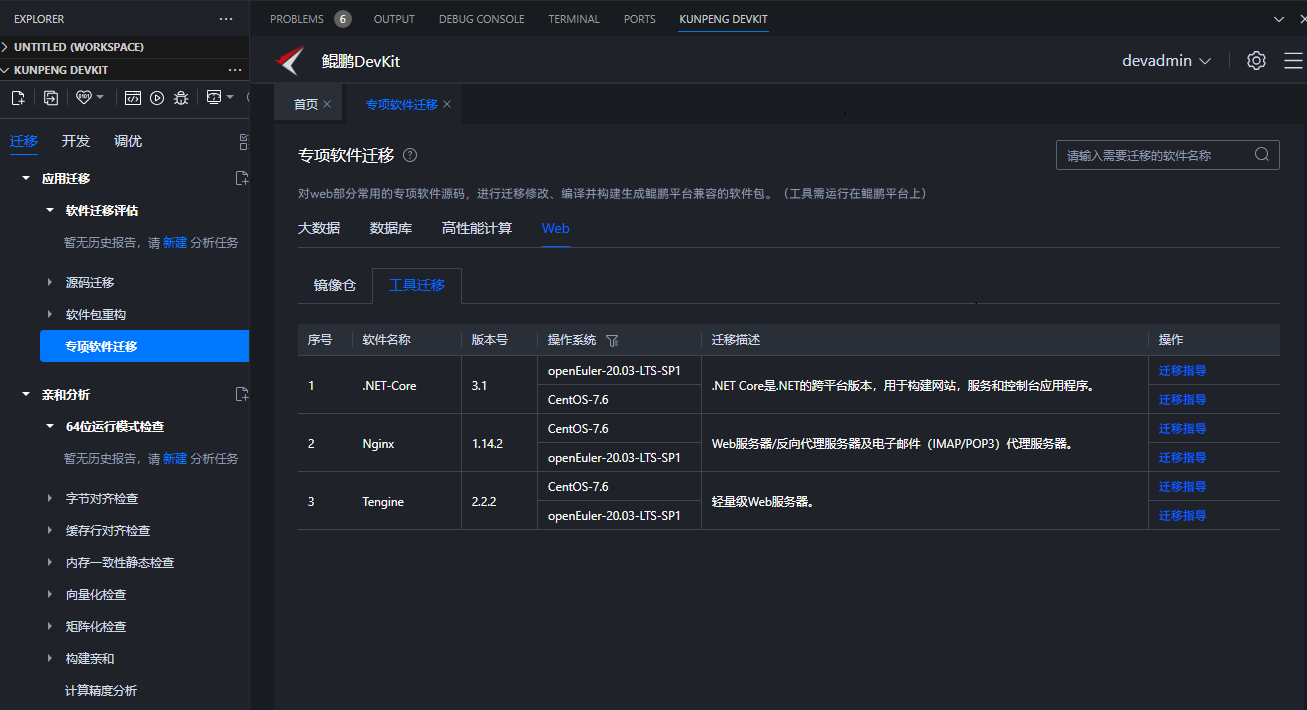Open the hamburger menu icon

[x=1293, y=61]
